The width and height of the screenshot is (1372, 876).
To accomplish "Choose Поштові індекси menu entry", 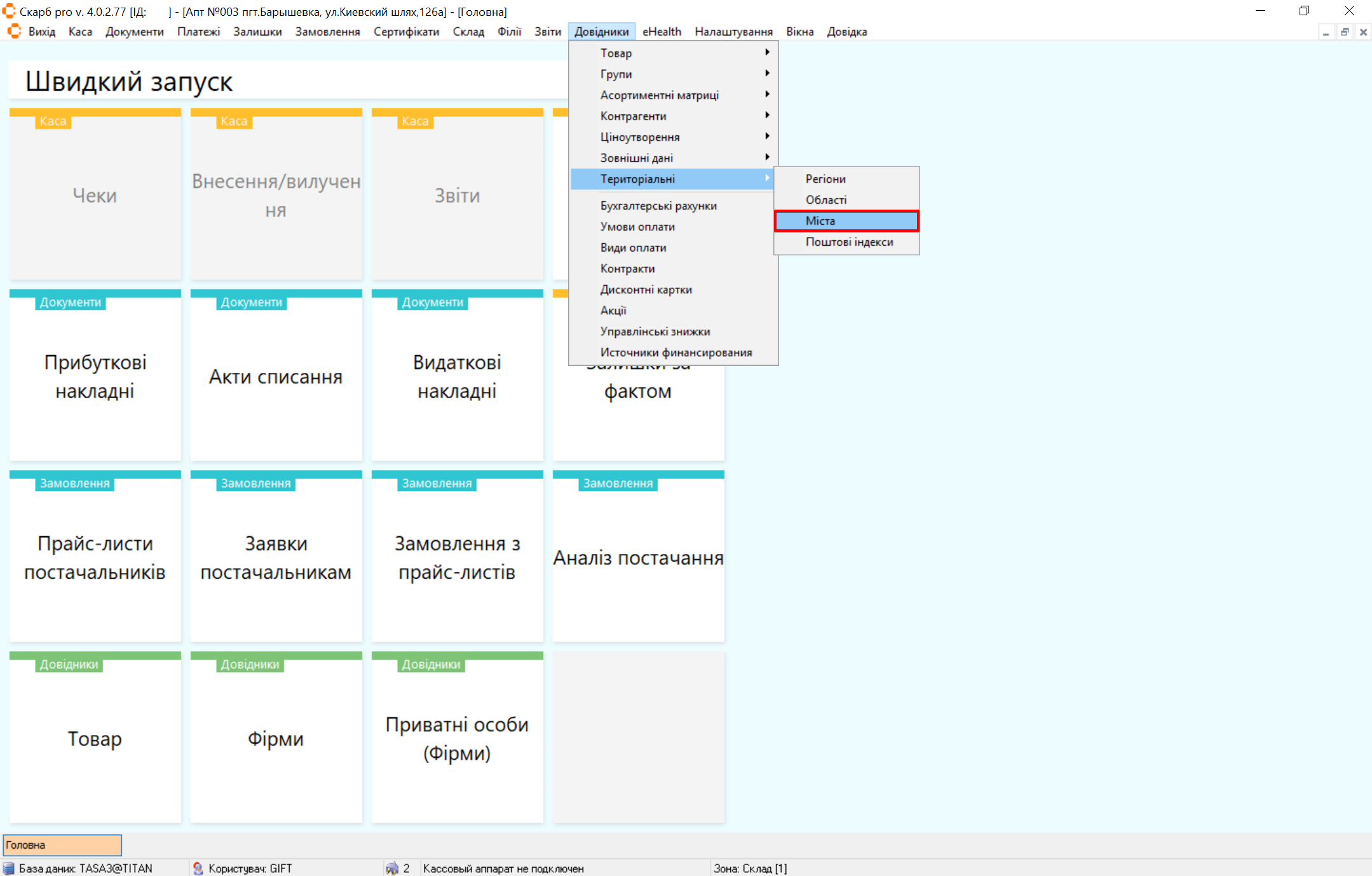I will pyautogui.click(x=849, y=242).
